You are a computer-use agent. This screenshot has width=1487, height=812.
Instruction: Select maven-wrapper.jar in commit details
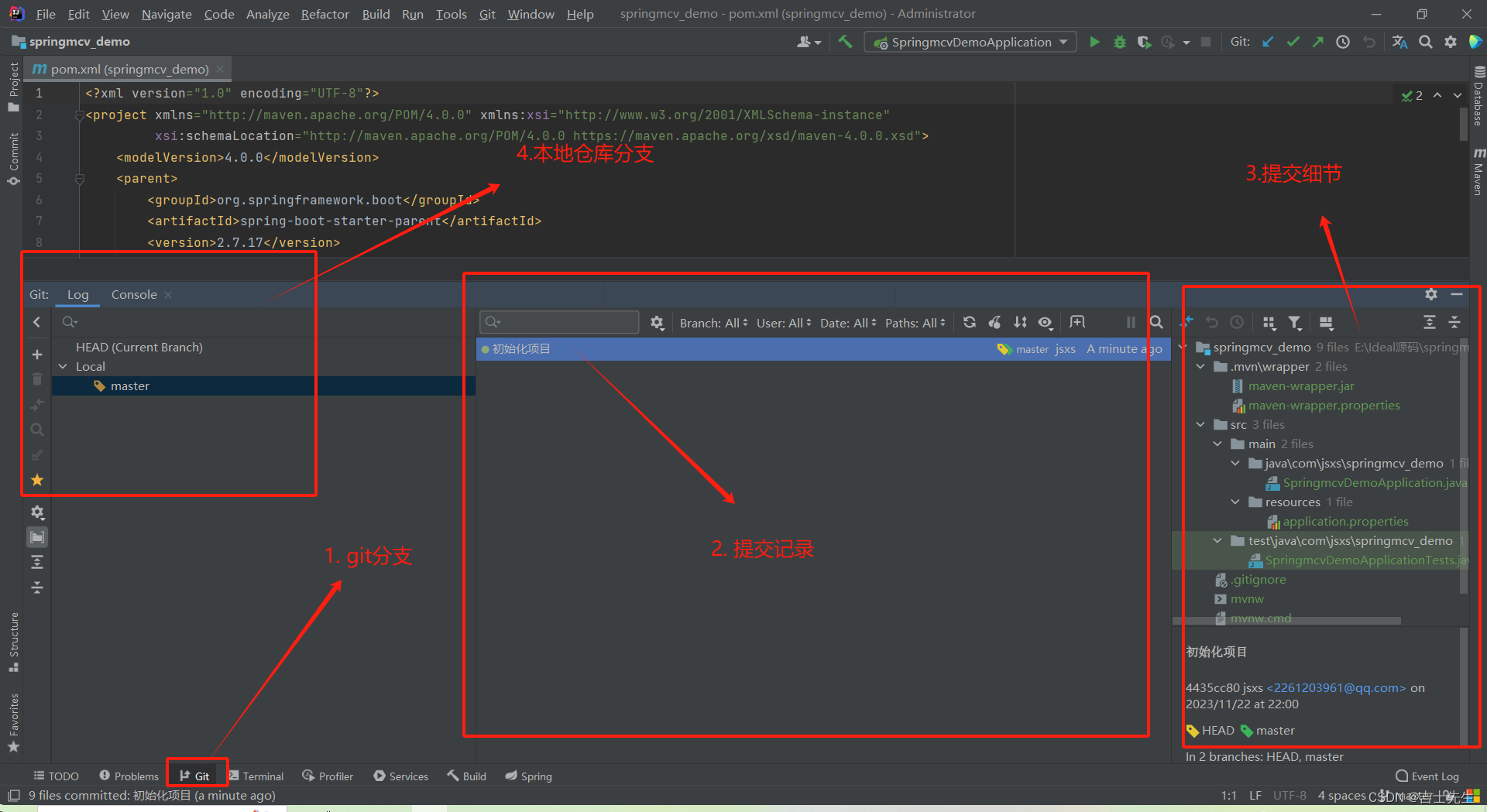click(x=1301, y=385)
